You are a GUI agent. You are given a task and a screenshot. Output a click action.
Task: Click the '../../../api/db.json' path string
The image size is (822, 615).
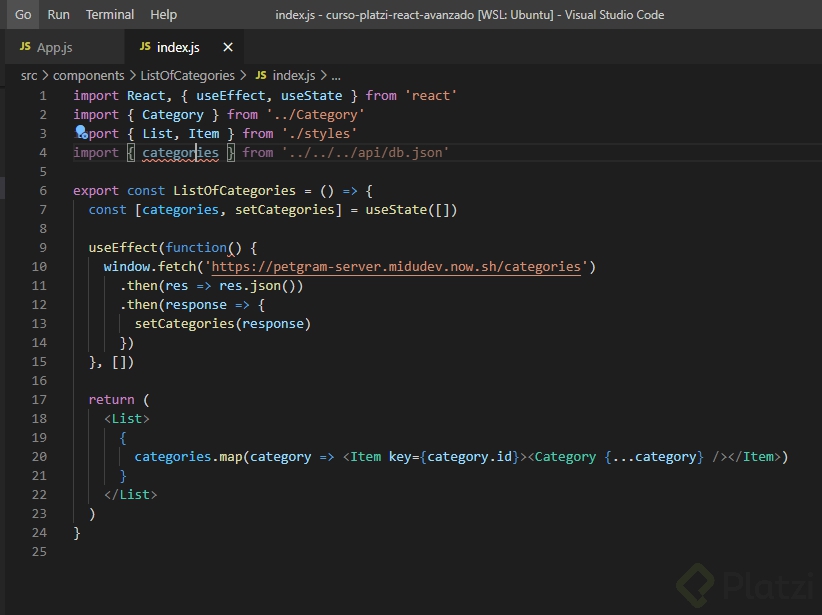365,153
